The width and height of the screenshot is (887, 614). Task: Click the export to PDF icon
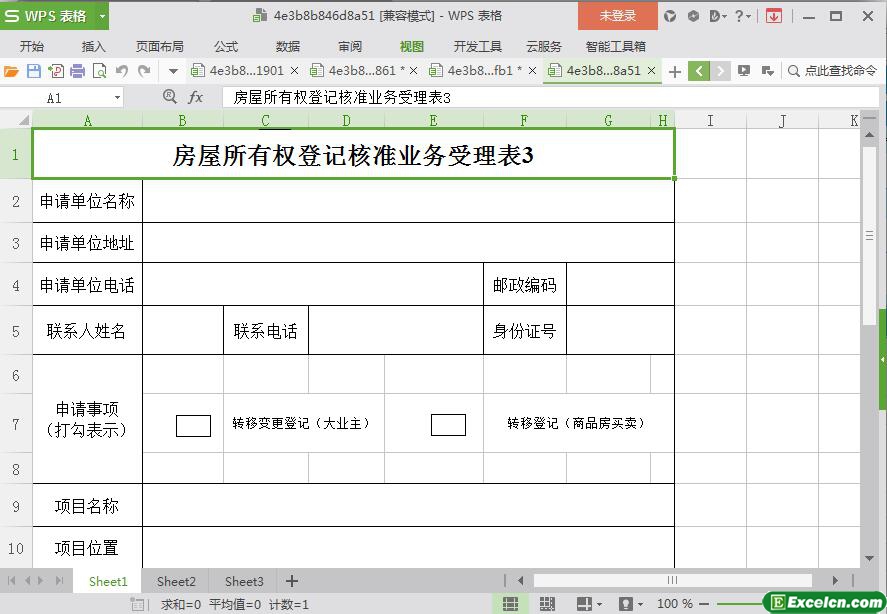click(56, 71)
